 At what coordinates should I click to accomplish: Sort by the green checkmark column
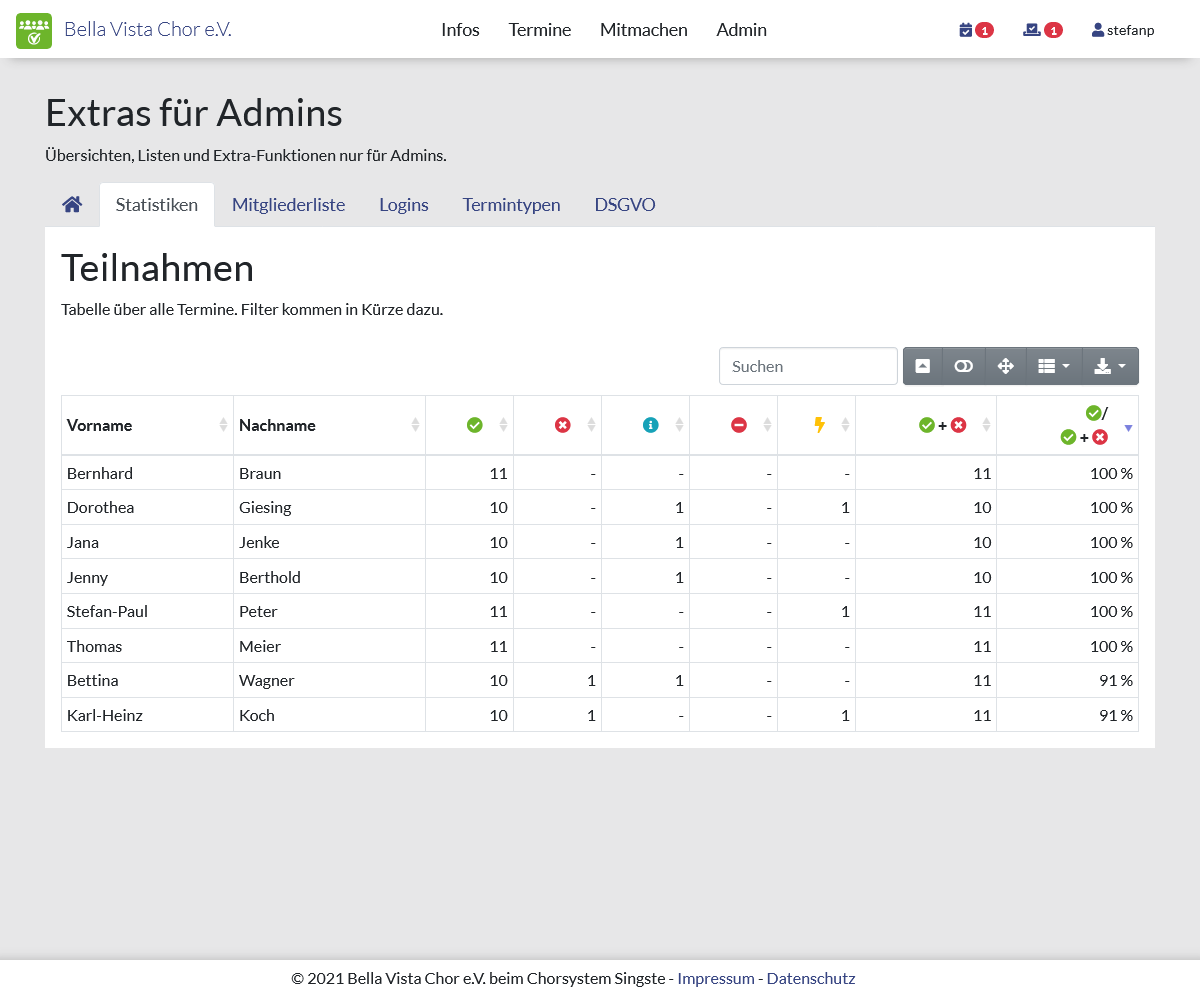tap(474, 425)
